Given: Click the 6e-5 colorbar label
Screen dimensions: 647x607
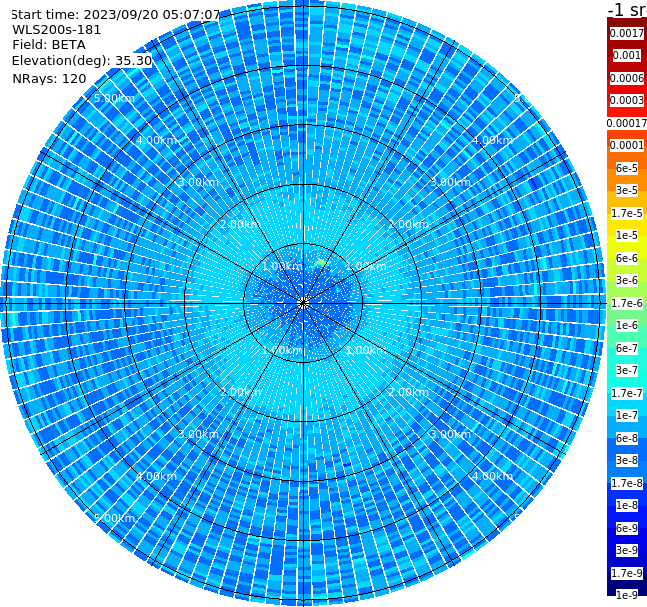Looking at the screenshot, I should coord(627,168).
